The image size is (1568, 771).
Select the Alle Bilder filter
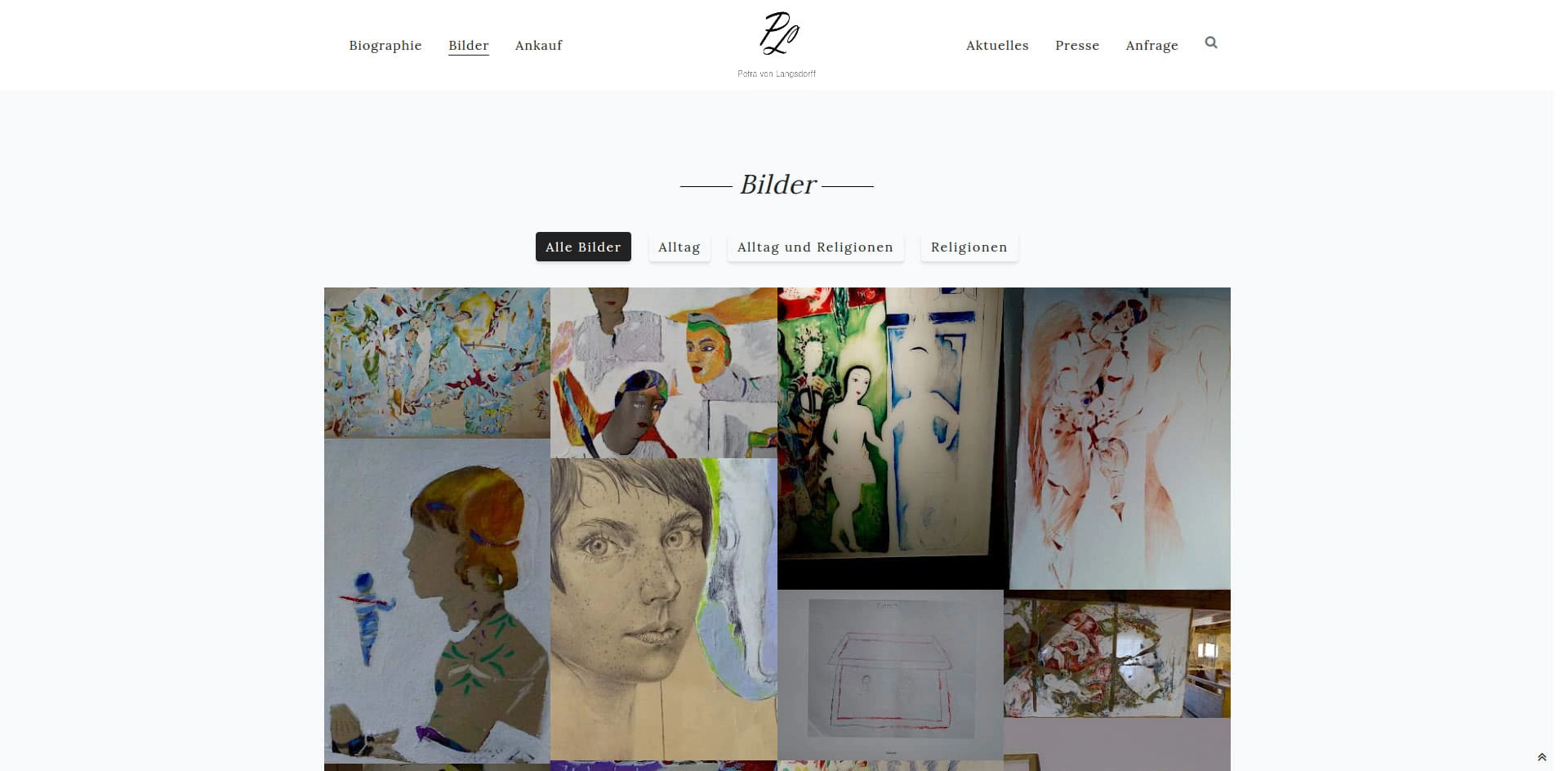pyautogui.click(x=583, y=247)
